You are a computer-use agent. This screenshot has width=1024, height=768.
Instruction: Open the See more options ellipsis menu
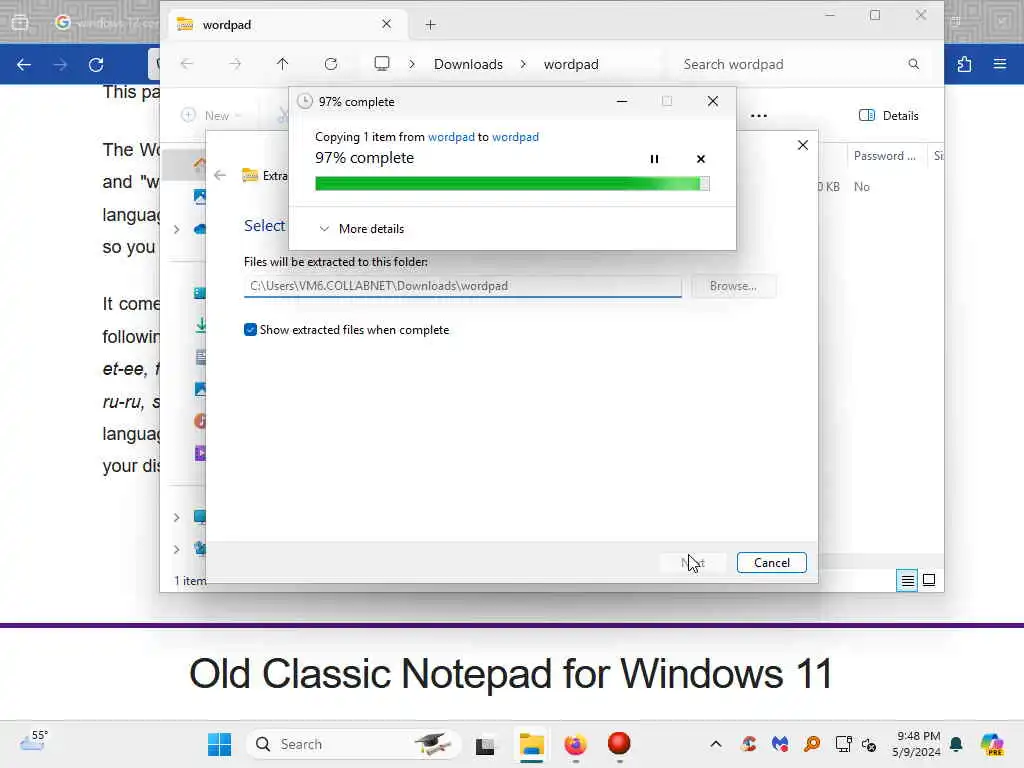tap(758, 116)
